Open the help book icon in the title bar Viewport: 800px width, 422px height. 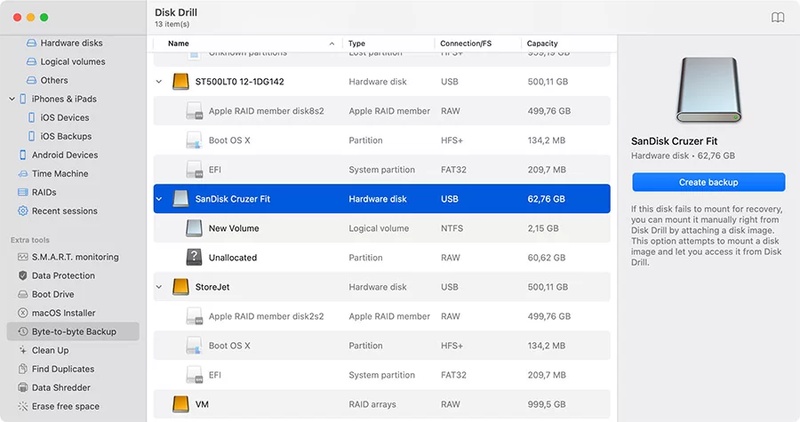click(777, 17)
